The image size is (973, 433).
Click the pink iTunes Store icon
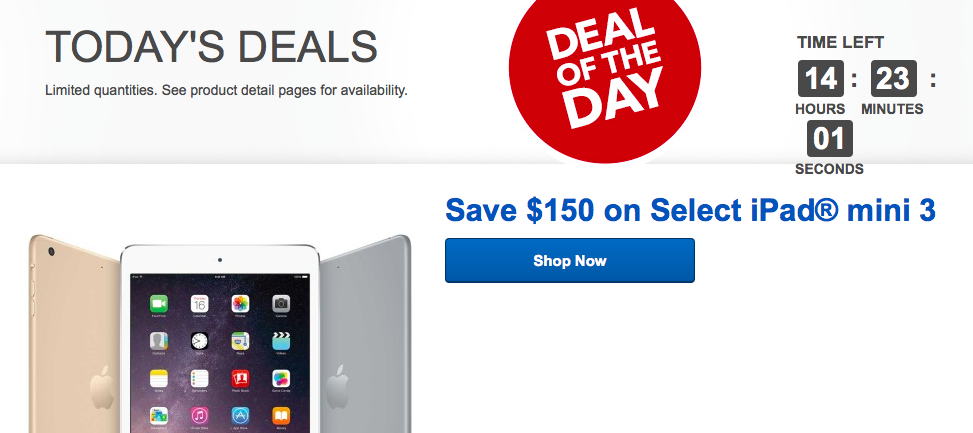199,416
